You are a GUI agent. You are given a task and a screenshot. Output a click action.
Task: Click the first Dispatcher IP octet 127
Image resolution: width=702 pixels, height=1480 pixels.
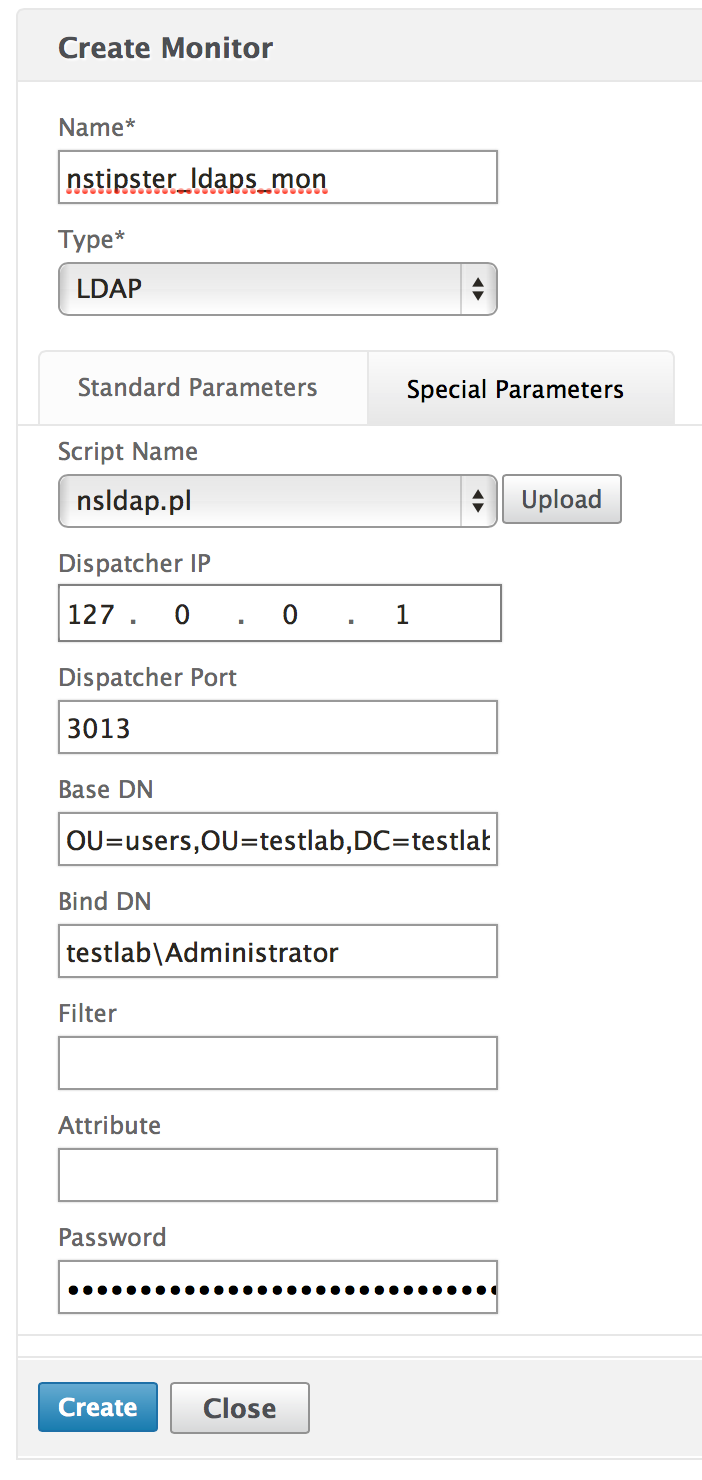[x=92, y=613]
